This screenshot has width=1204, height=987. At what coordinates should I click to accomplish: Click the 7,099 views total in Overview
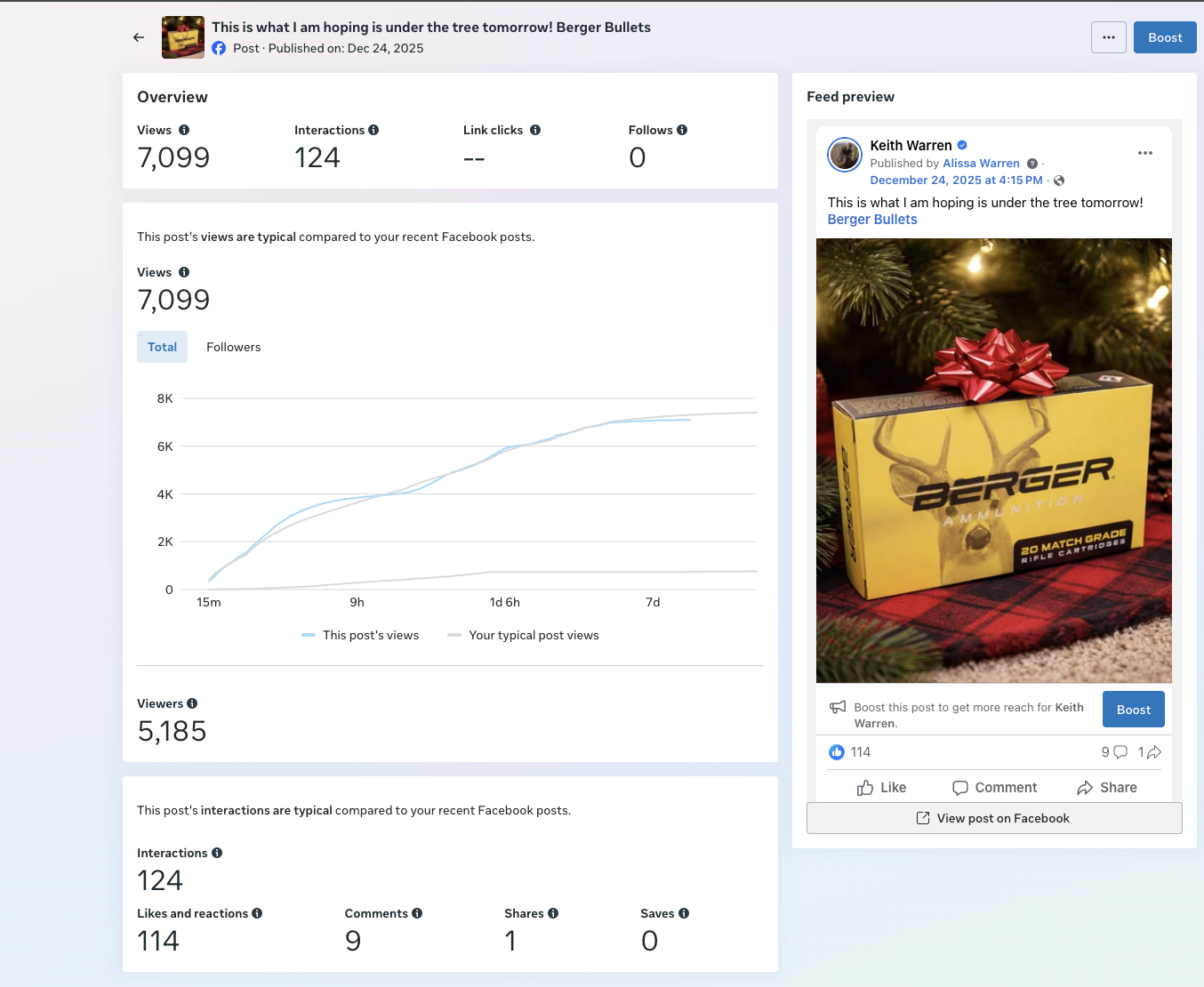(x=173, y=157)
